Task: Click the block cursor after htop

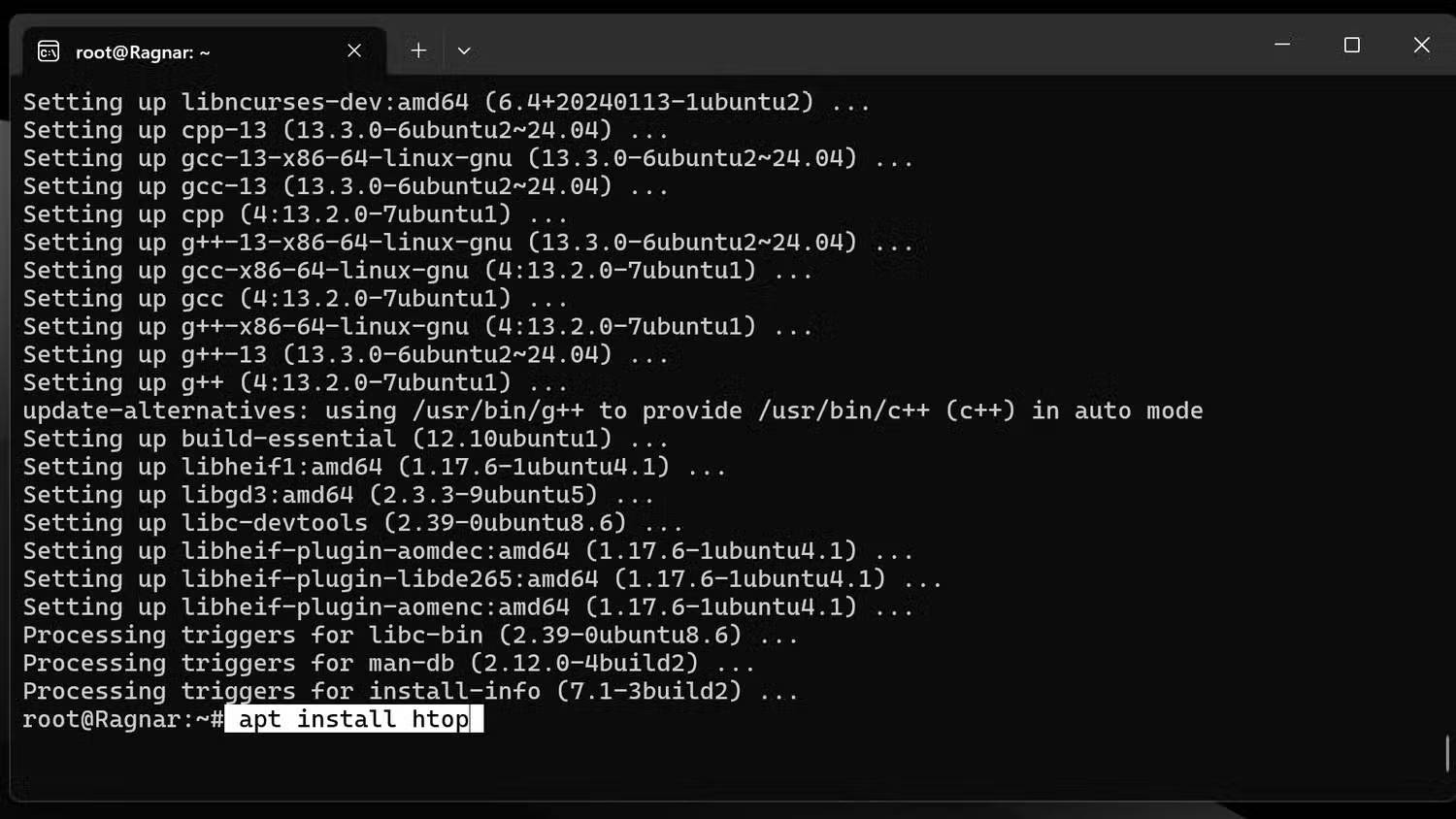Action: (x=477, y=719)
